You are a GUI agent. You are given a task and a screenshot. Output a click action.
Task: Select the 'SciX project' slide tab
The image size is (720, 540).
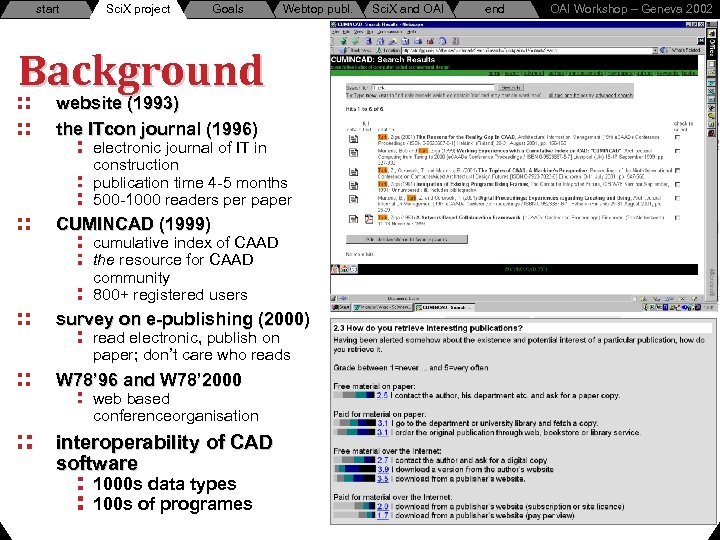click(x=138, y=9)
